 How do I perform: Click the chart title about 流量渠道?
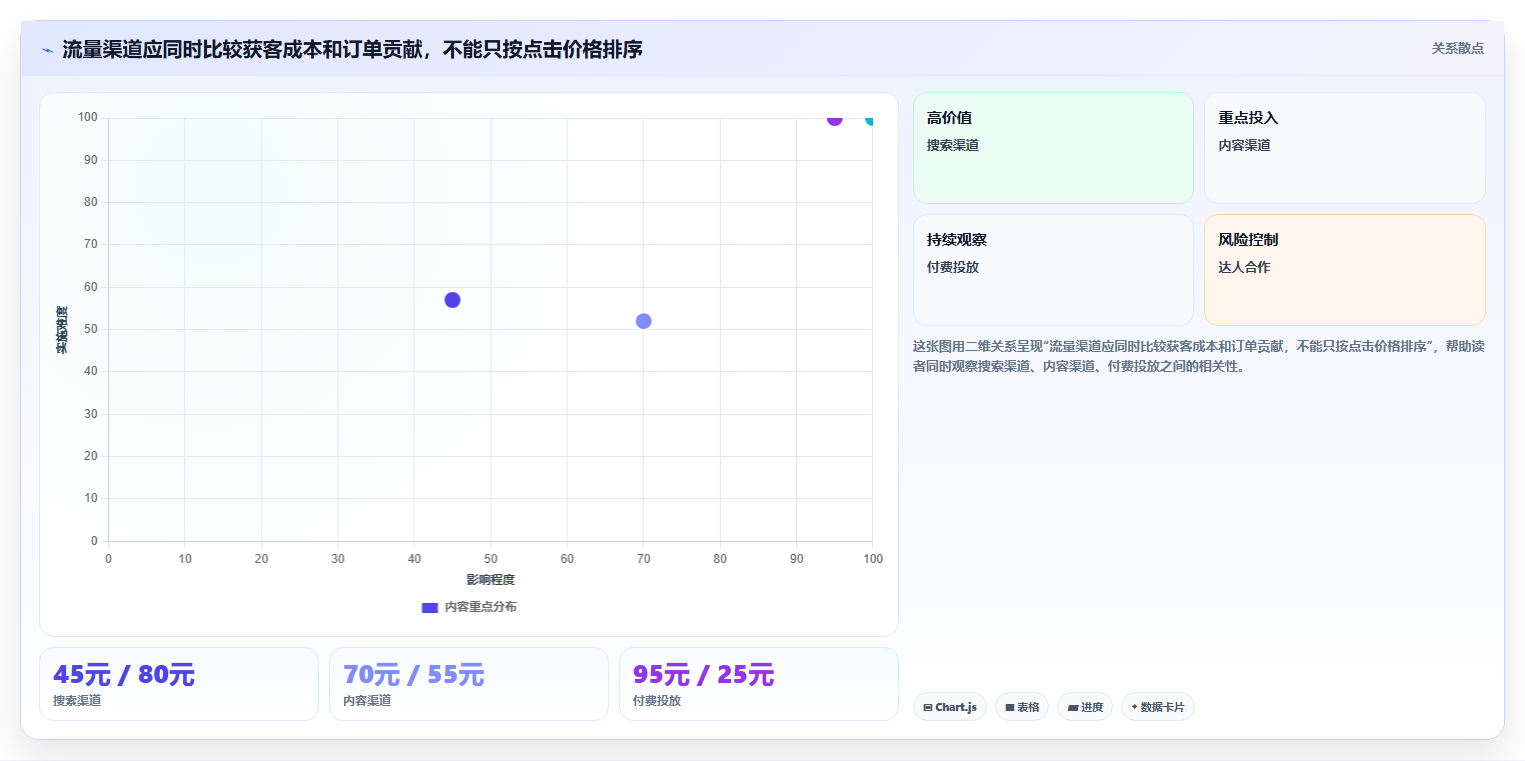tap(352, 49)
